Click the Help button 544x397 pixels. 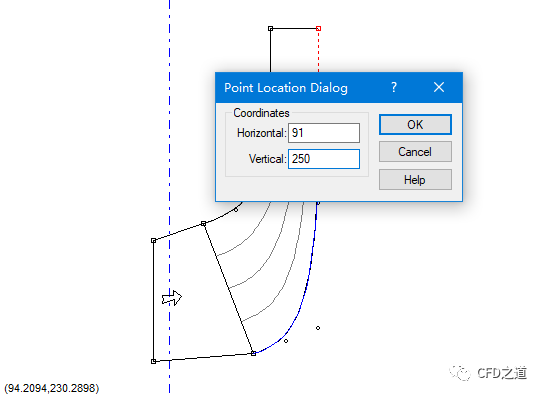pos(415,180)
